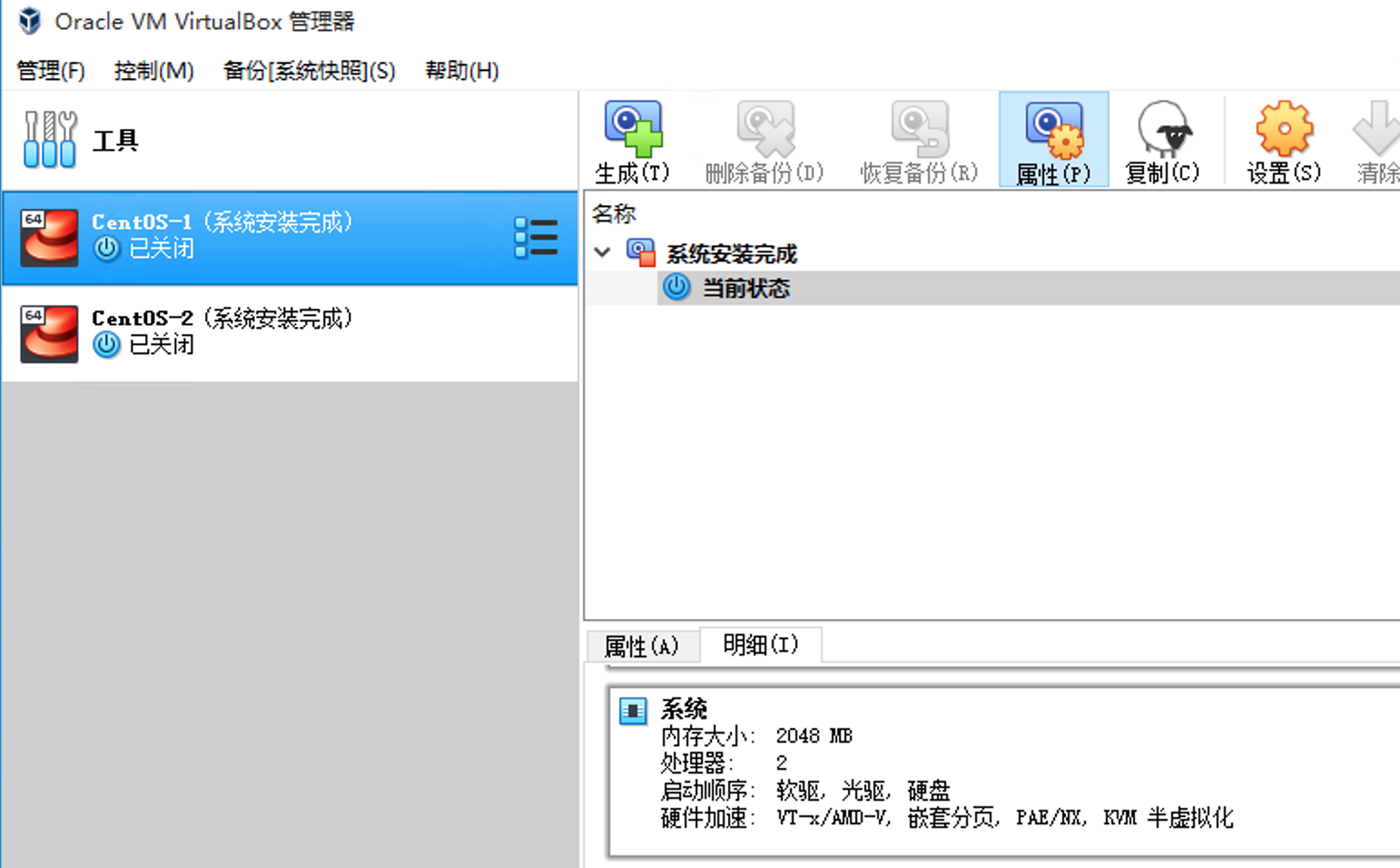
Task: Click the 当前状态 power state icon
Action: [x=676, y=288]
